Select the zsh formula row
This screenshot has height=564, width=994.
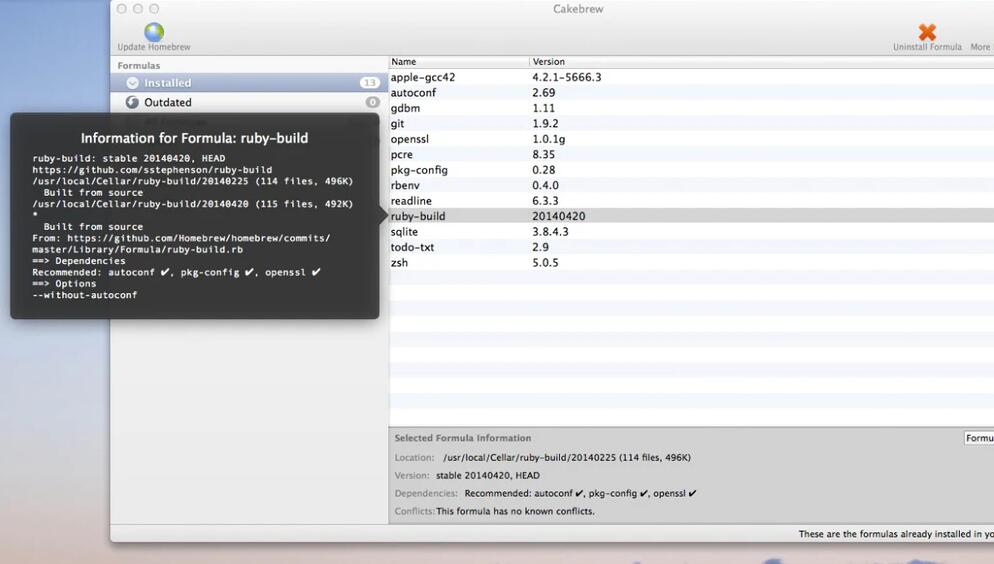coord(691,262)
